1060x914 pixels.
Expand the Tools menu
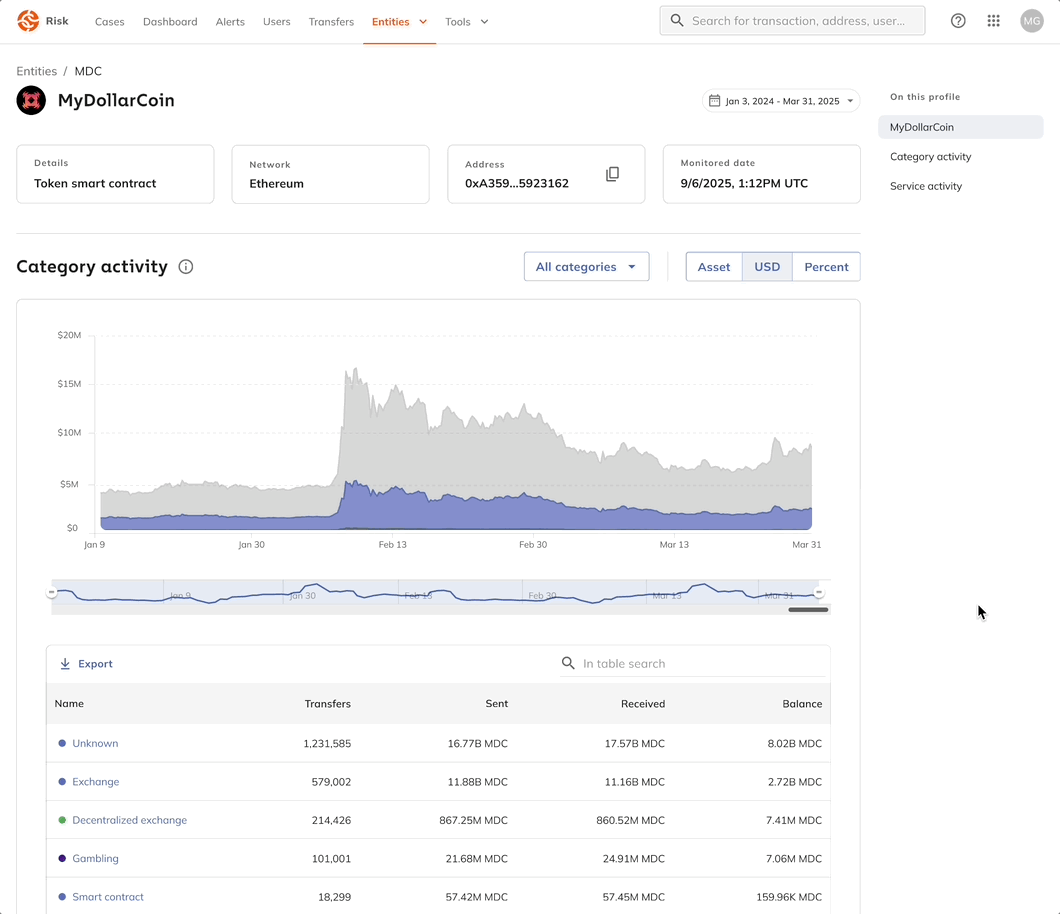pos(466,22)
